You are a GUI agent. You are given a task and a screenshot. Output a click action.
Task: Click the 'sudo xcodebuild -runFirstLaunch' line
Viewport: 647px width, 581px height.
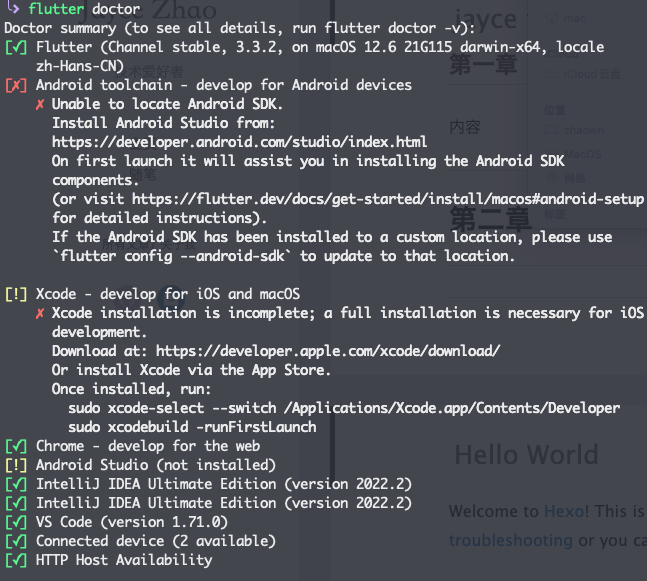coord(192,427)
